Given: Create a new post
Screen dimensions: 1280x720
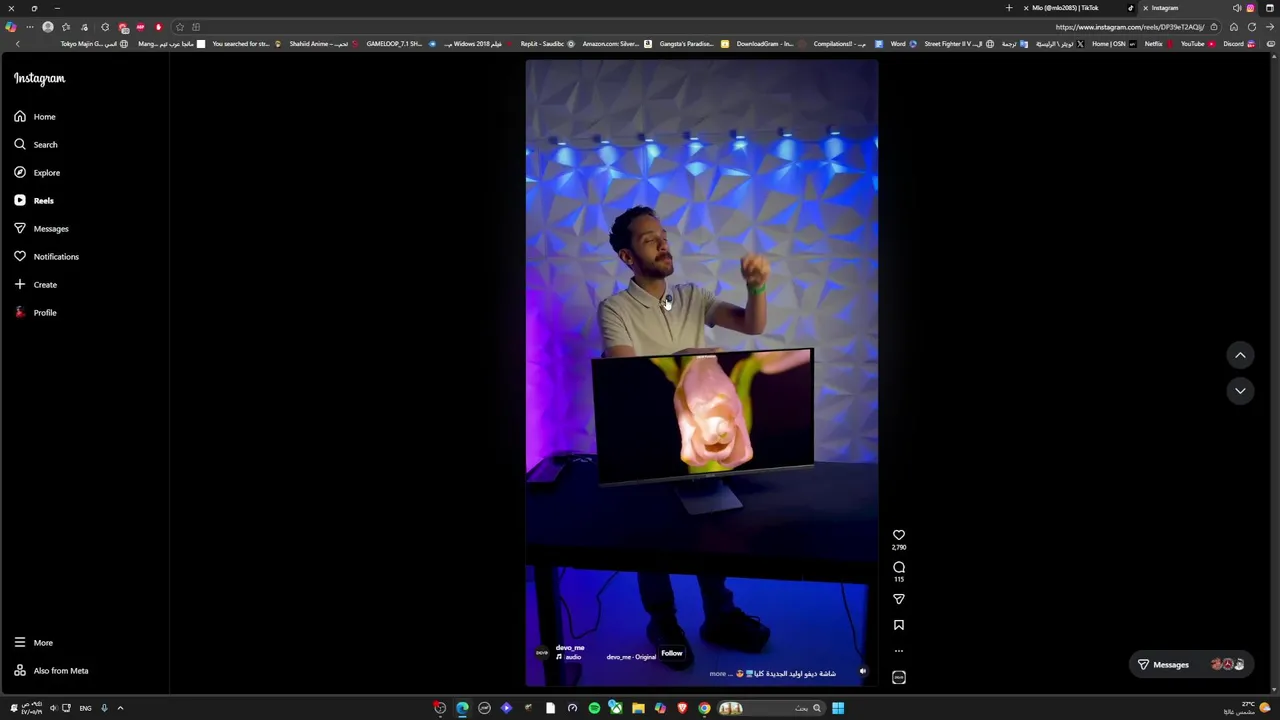Looking at the screenshot, I should 35,285.
